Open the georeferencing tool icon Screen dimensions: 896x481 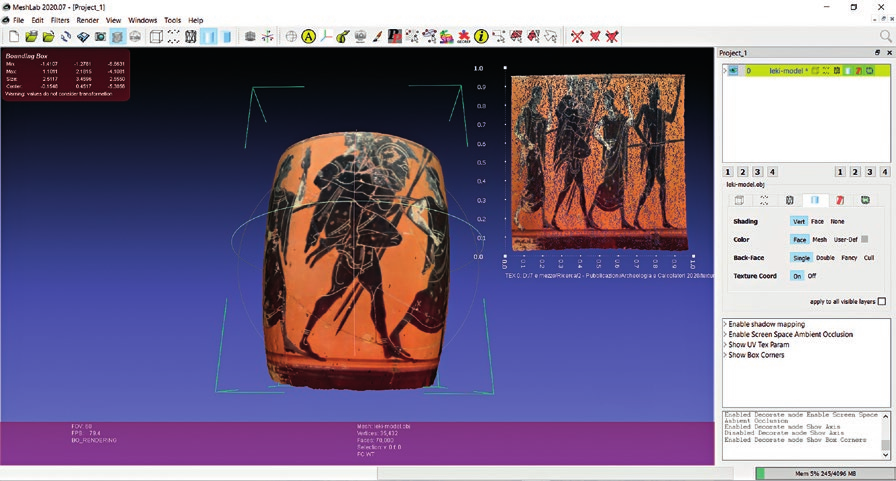click(x=463, y=37)
